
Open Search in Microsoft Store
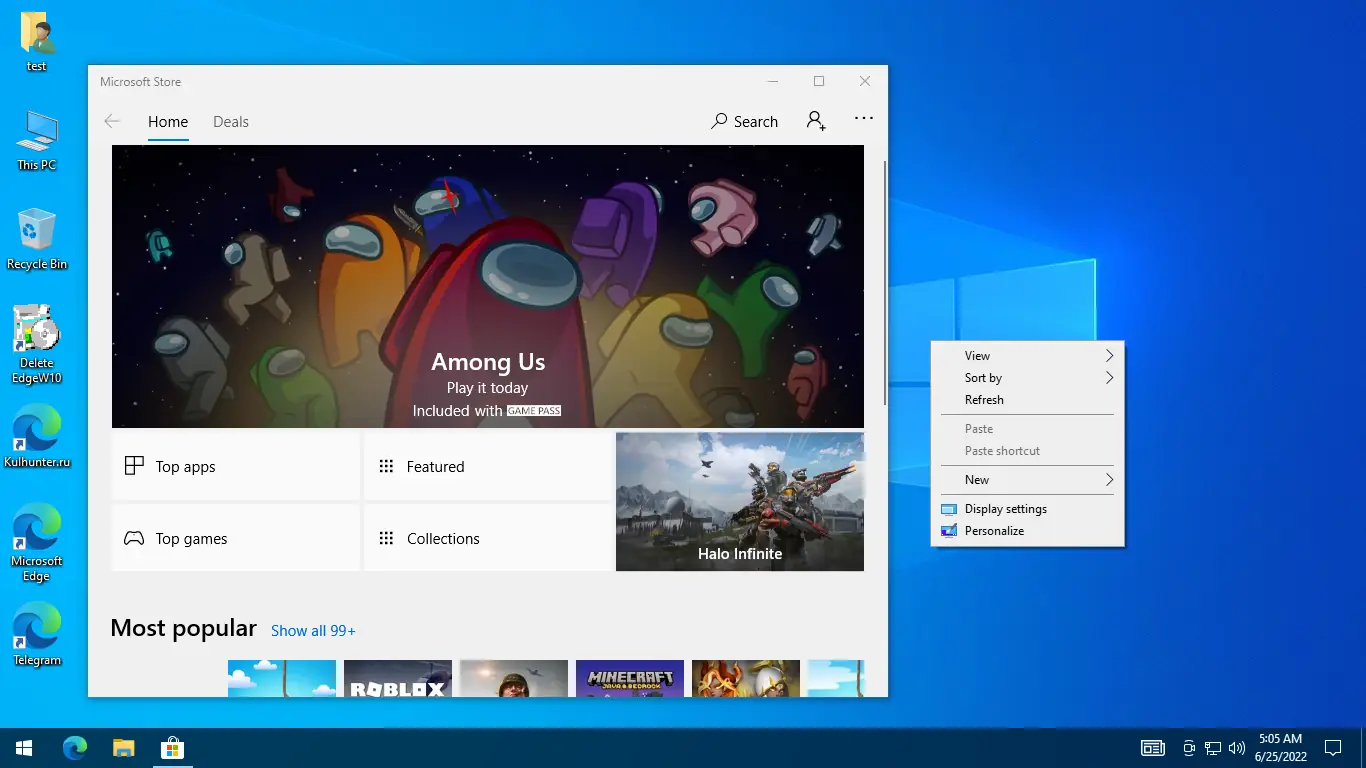[x=744, y=121]
